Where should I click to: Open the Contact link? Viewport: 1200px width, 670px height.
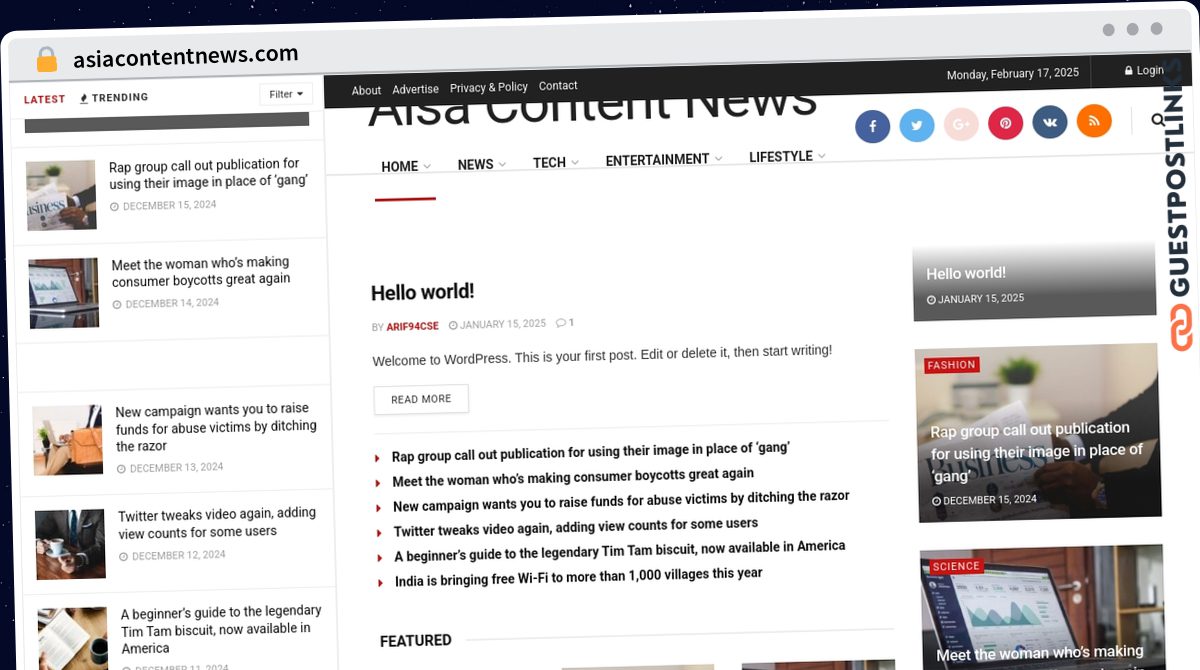(x=558, y=86)
